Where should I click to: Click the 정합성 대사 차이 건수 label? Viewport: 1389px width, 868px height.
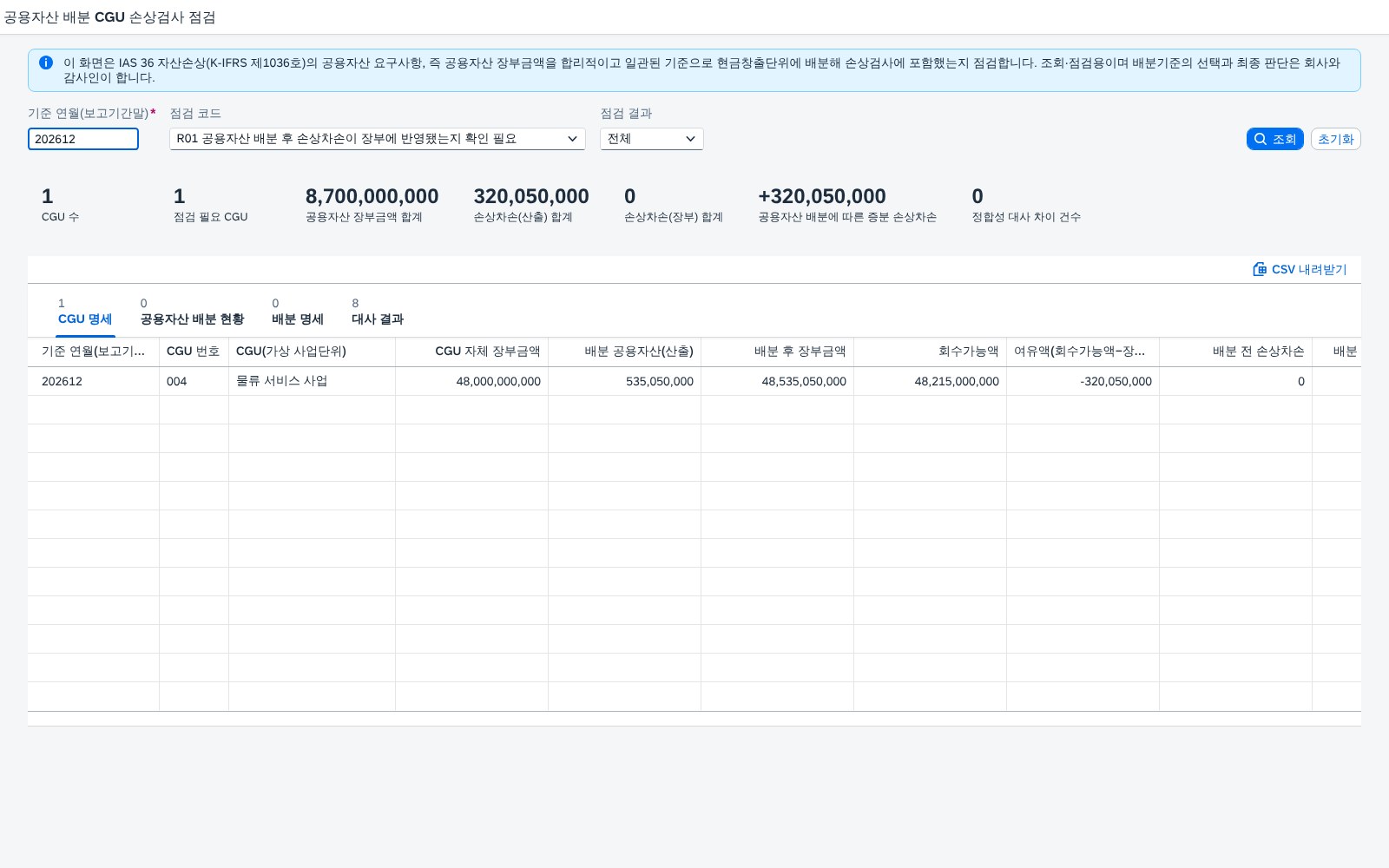[x=1026, y=217]
